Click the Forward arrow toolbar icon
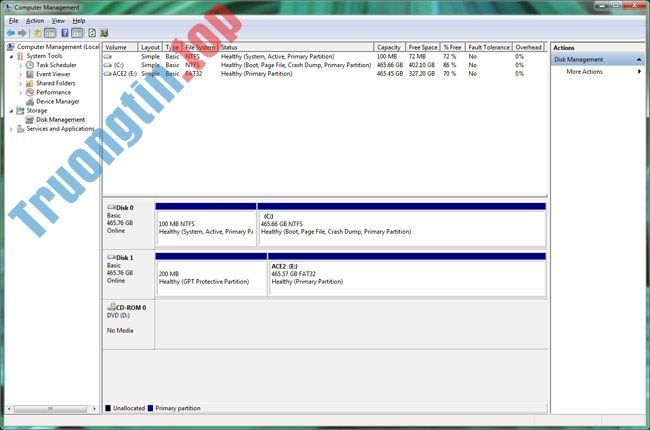The height and width of the screenshot is (430, 650). pos(22,33)
